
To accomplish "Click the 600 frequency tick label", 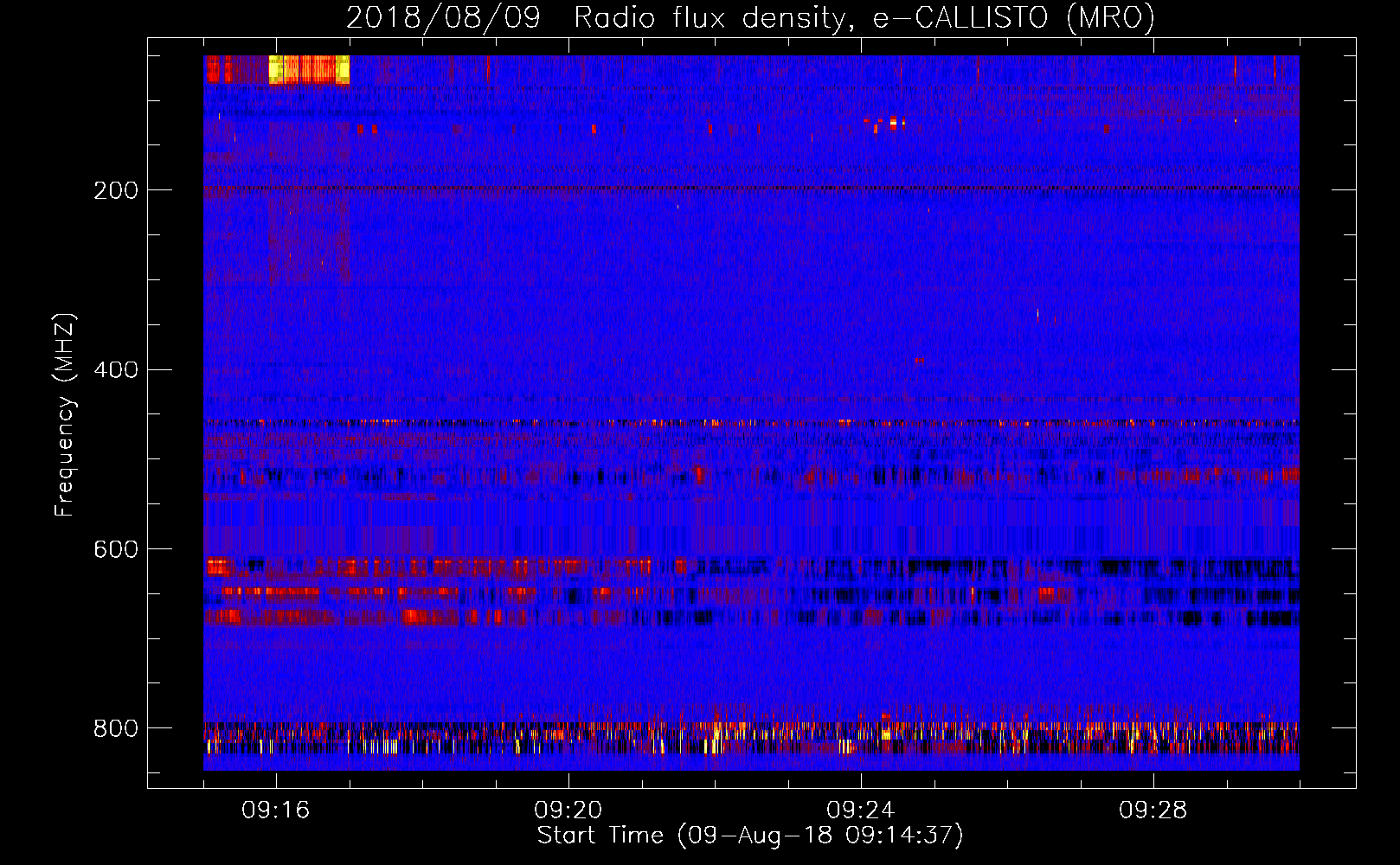I will [116, 549].
